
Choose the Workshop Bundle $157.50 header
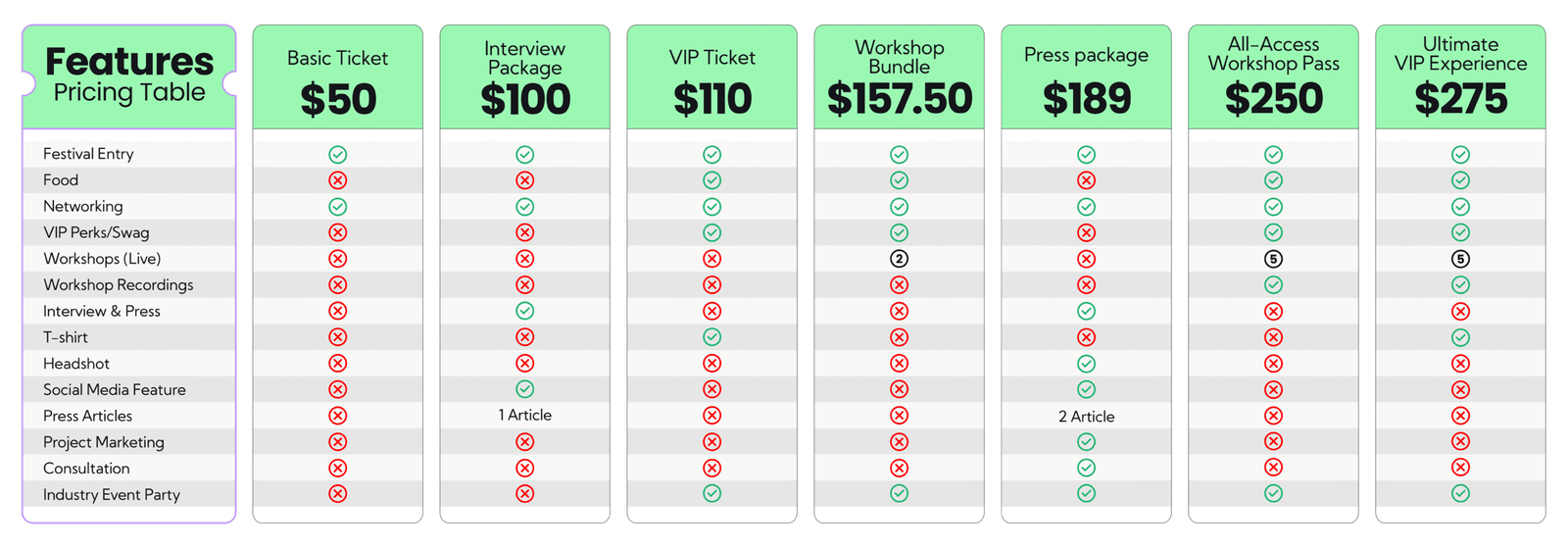point(899,77)
